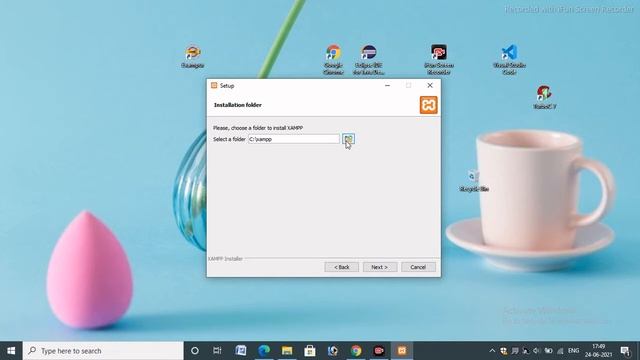This screenshot has height=360, width=640.
Task: Click the taskbar search box
Action: point(103,351)
